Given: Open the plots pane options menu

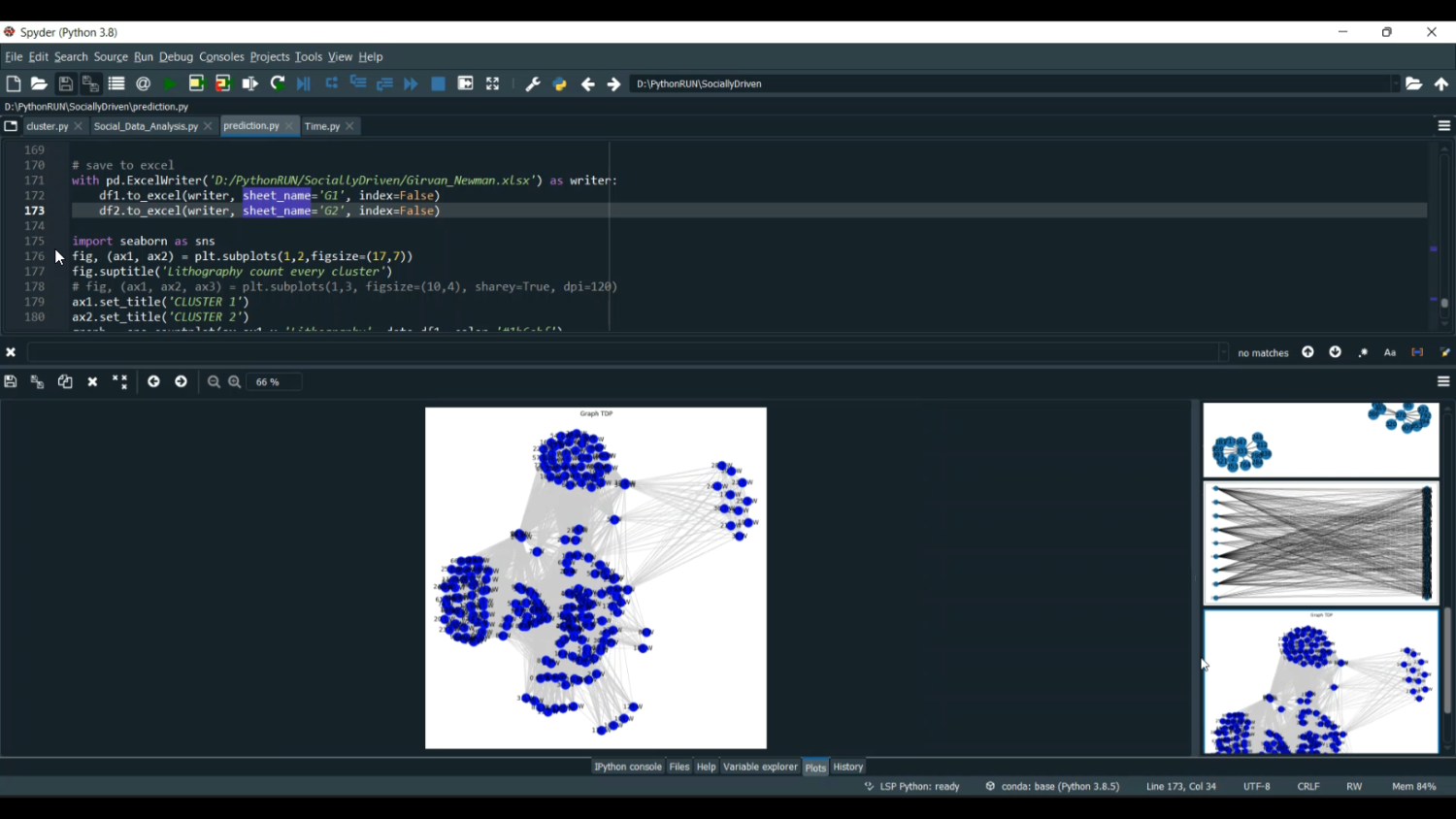Looking at the screenshot, I should [1443, 382].
